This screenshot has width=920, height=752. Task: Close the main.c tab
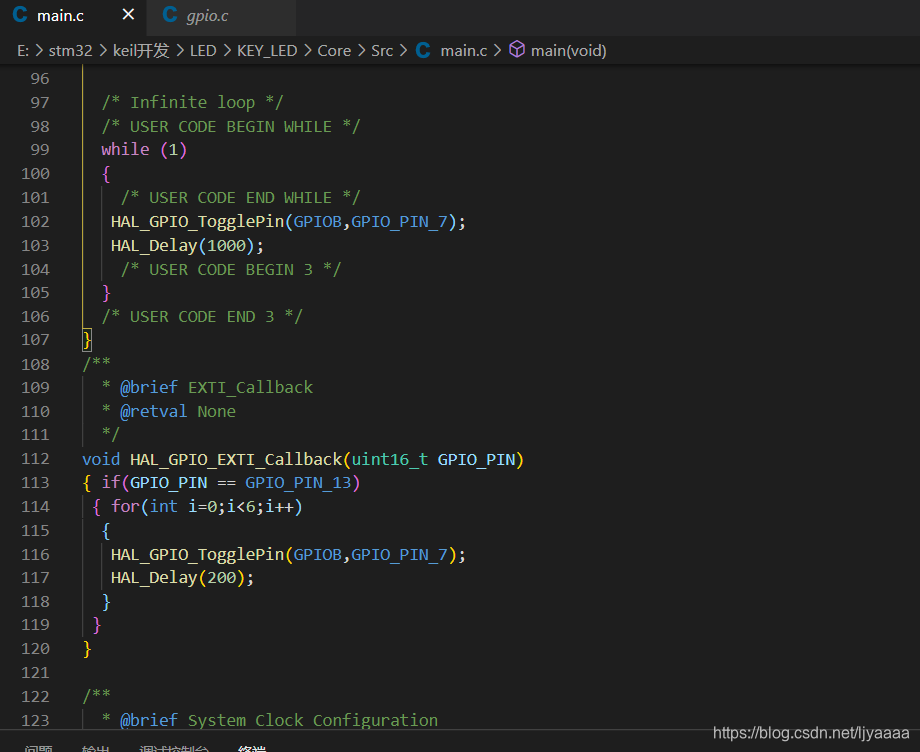point(128,15)
